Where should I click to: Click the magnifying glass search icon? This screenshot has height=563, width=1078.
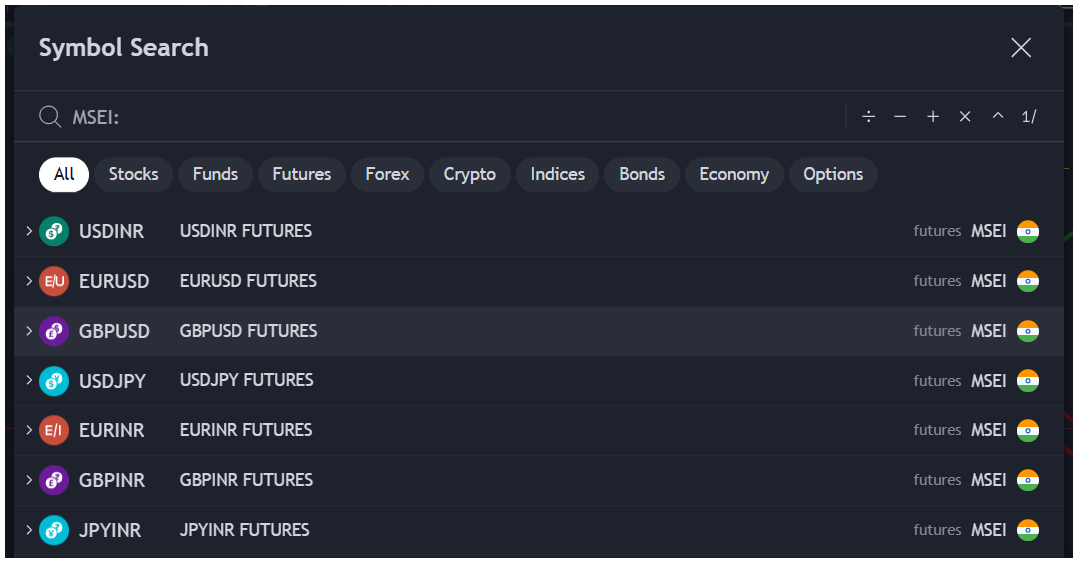[x=50, y=117]
